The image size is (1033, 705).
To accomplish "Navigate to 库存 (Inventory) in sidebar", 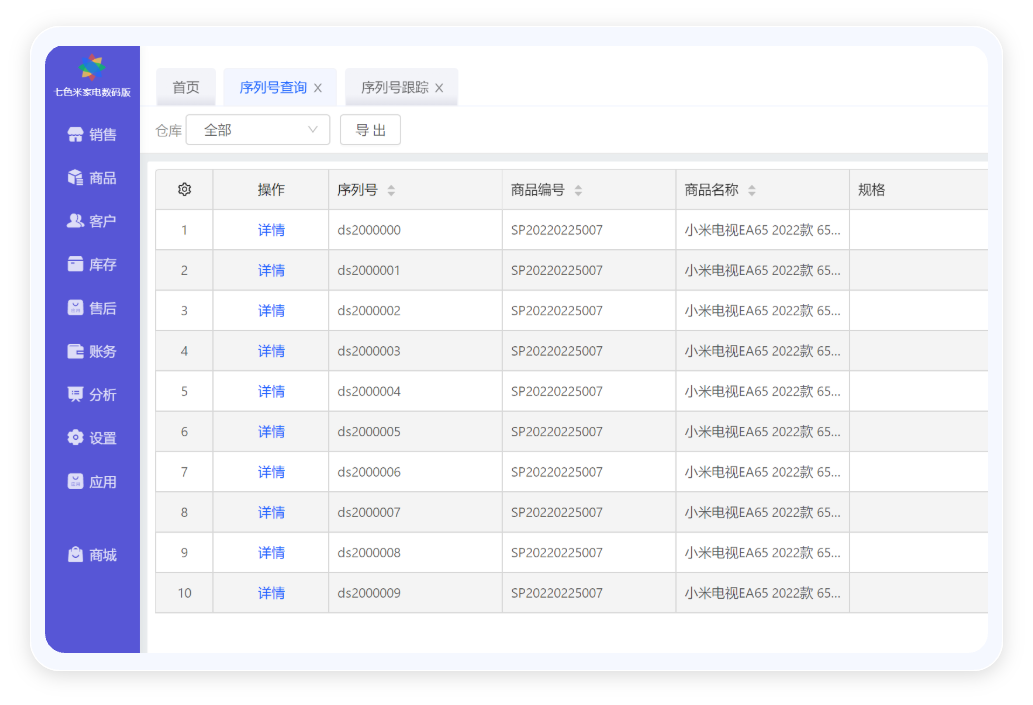I will [91, 264].
